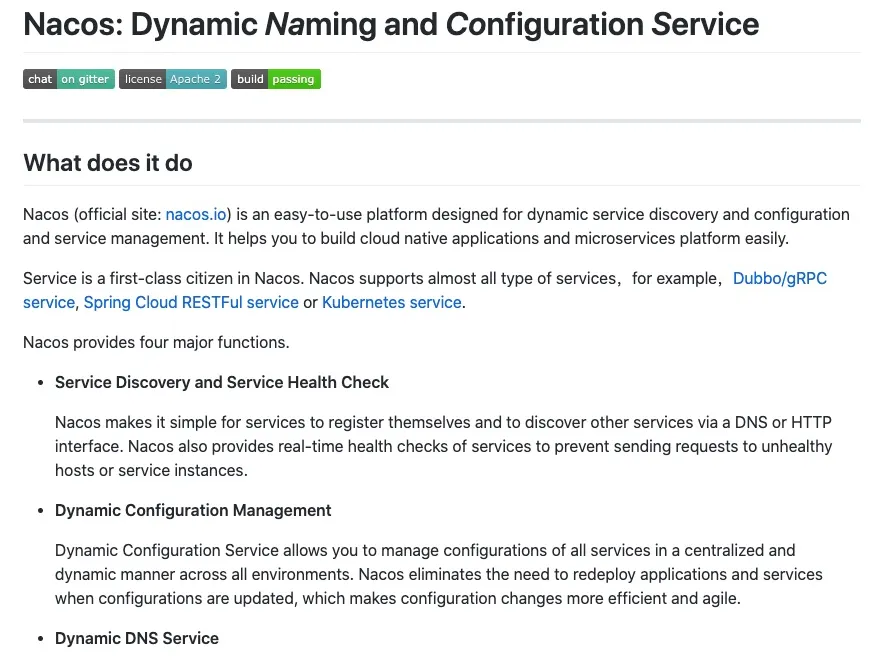
Task: Click the "What does it do" heading
Action: click(108, 163)
